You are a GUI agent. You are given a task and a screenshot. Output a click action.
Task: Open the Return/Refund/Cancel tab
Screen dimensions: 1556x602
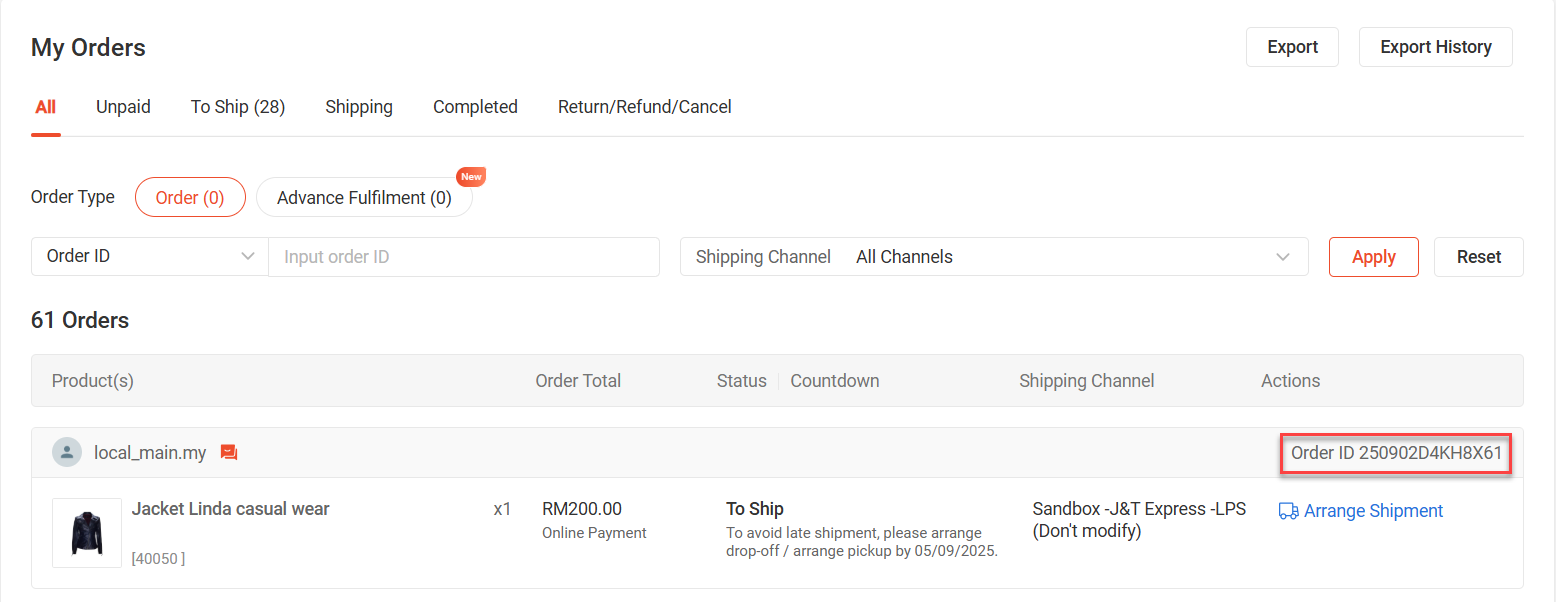[645, 107]
